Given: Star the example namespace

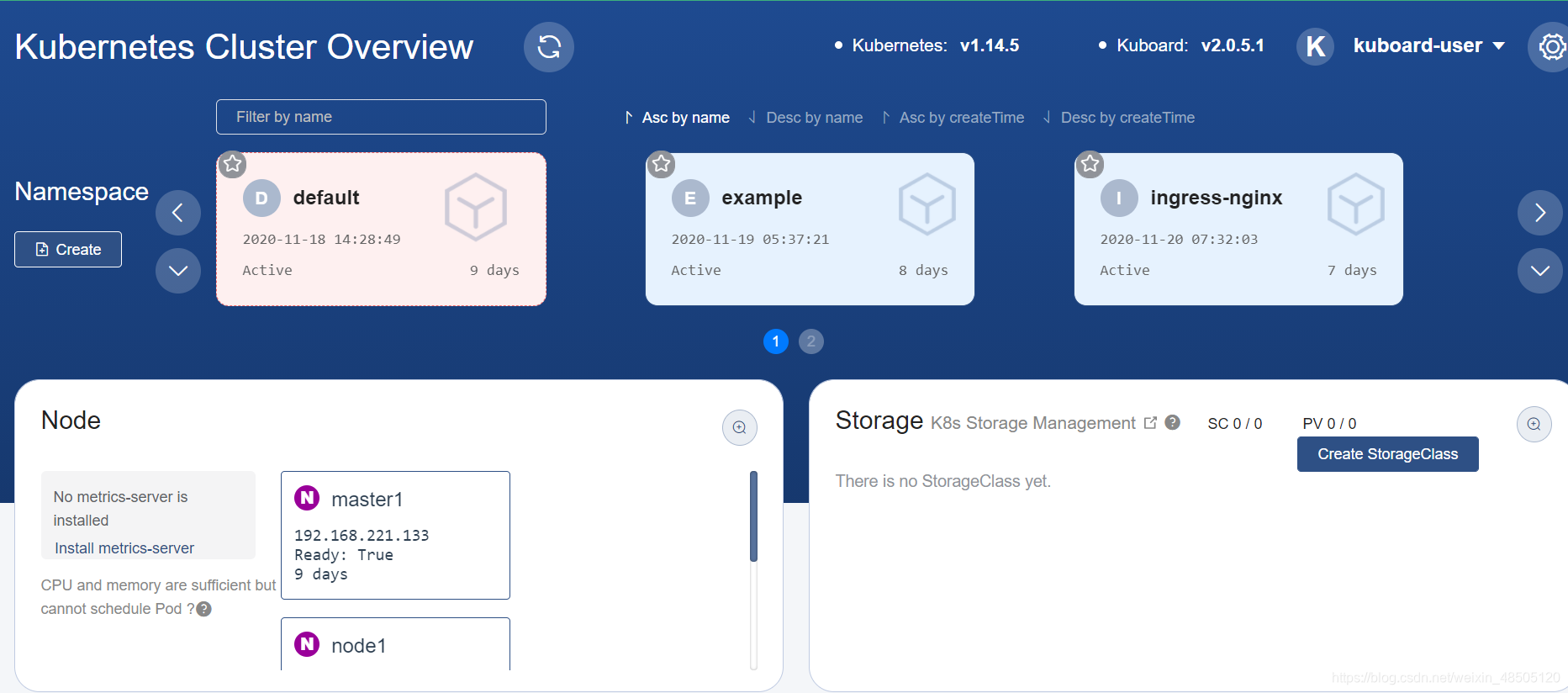Looking at the screenshot, I should pyautogui.click(x=662, y=164).
